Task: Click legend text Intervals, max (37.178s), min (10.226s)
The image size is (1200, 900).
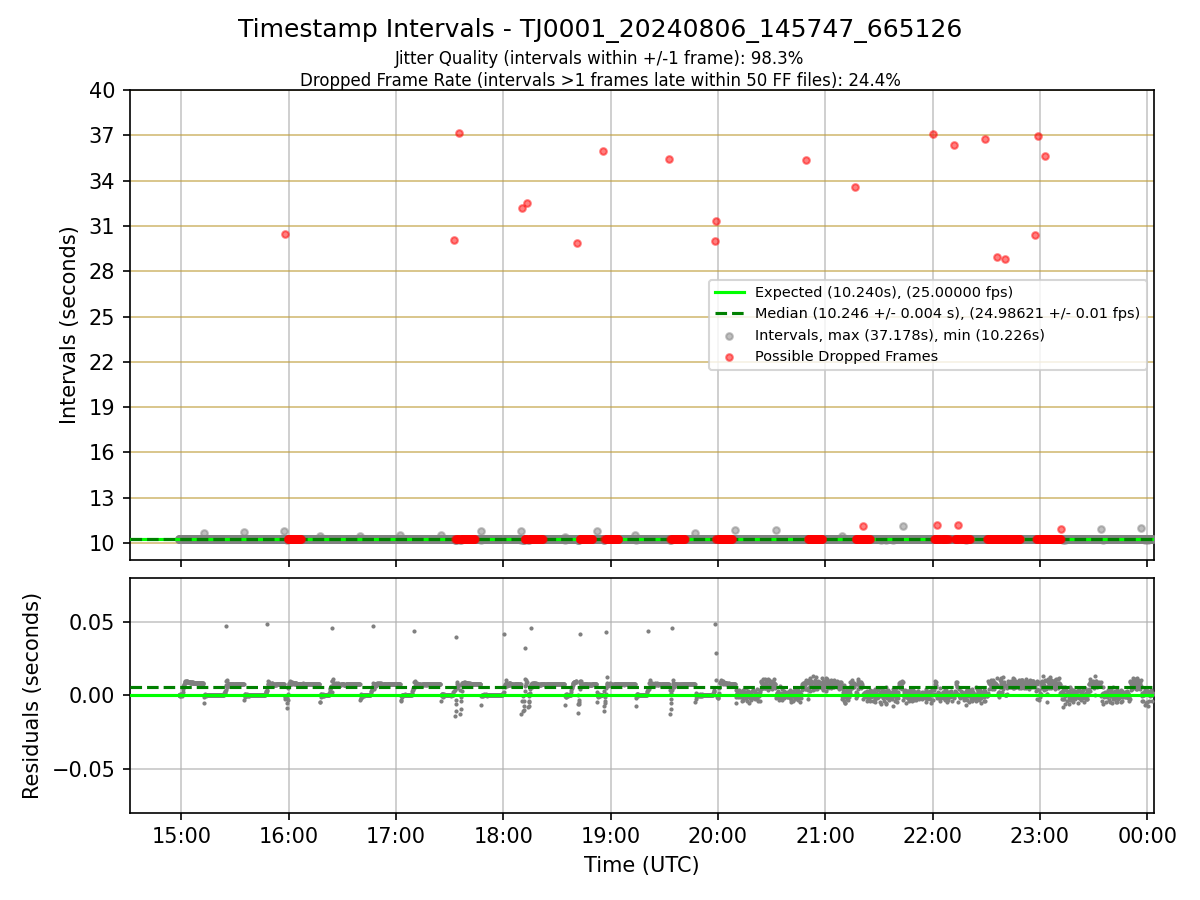Action: tap(900, 335)
